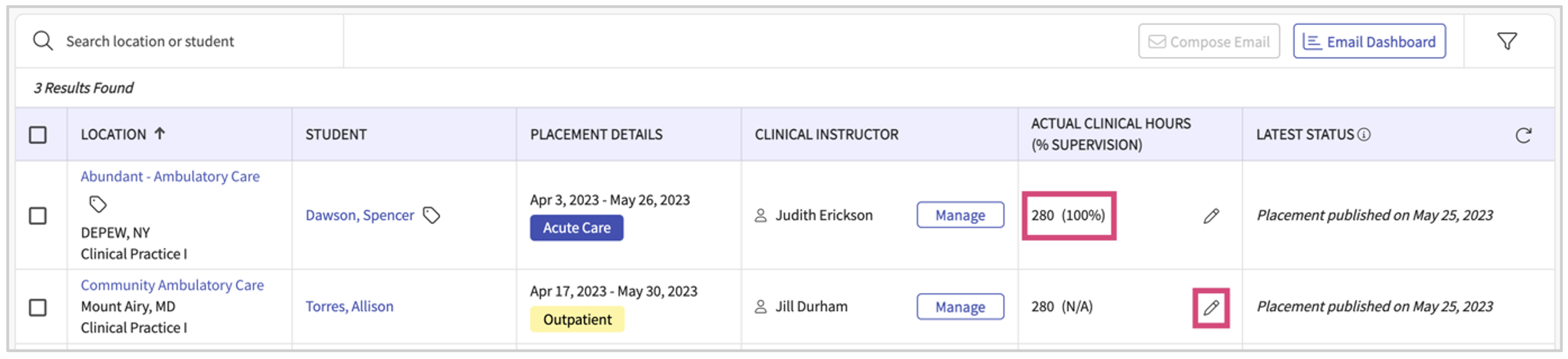
Task: Click the filter funnel icon
Action: (x=1507, y=42)
